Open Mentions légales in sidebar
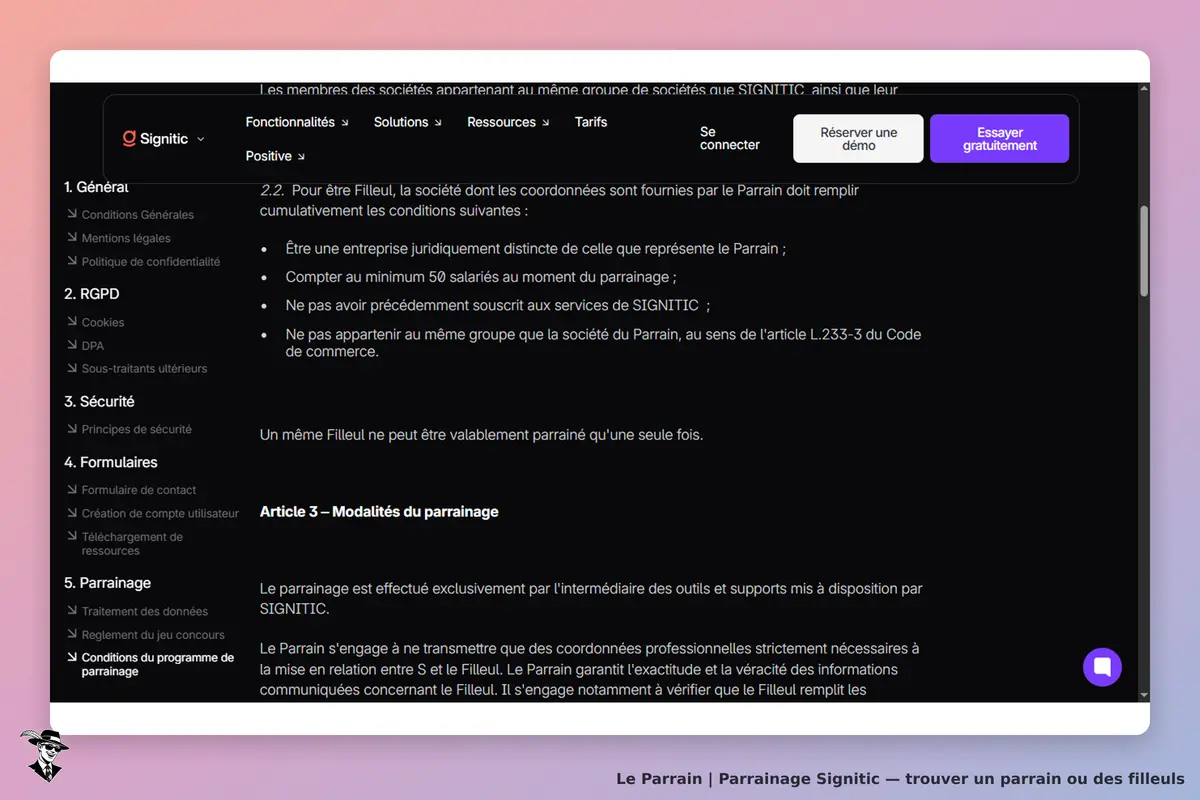This screenshot has height=800, width=1200. tap(126, 238)
